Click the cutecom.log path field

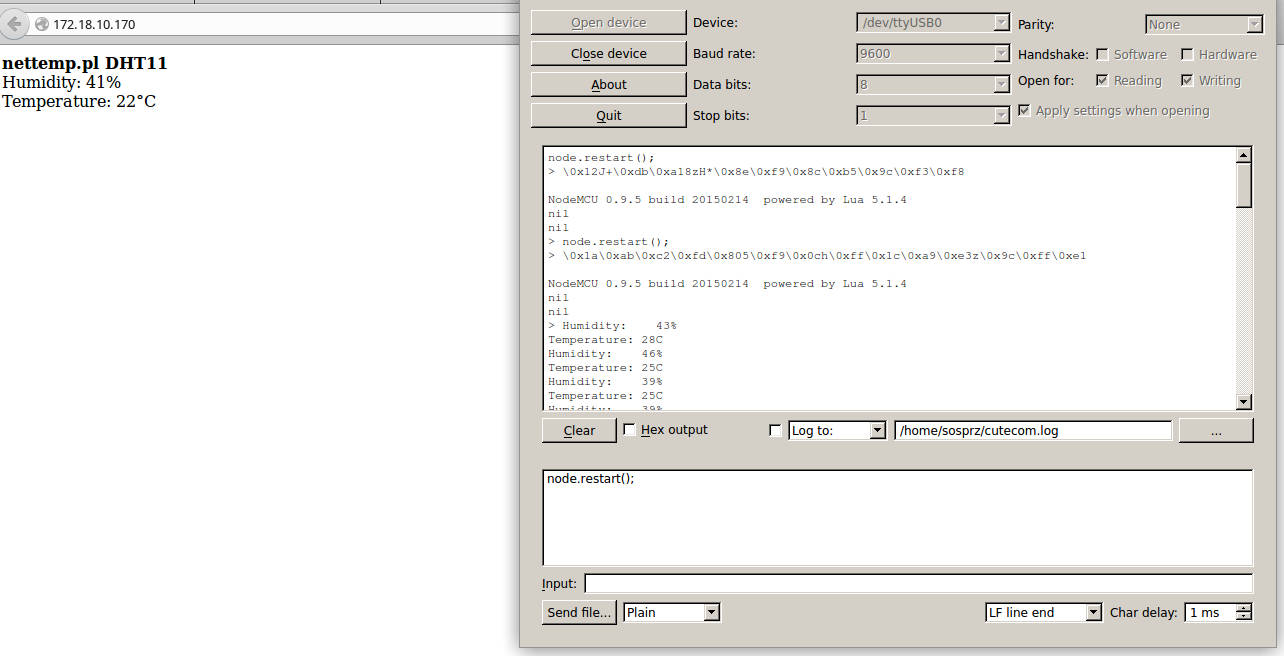[x=1033, y=430]
